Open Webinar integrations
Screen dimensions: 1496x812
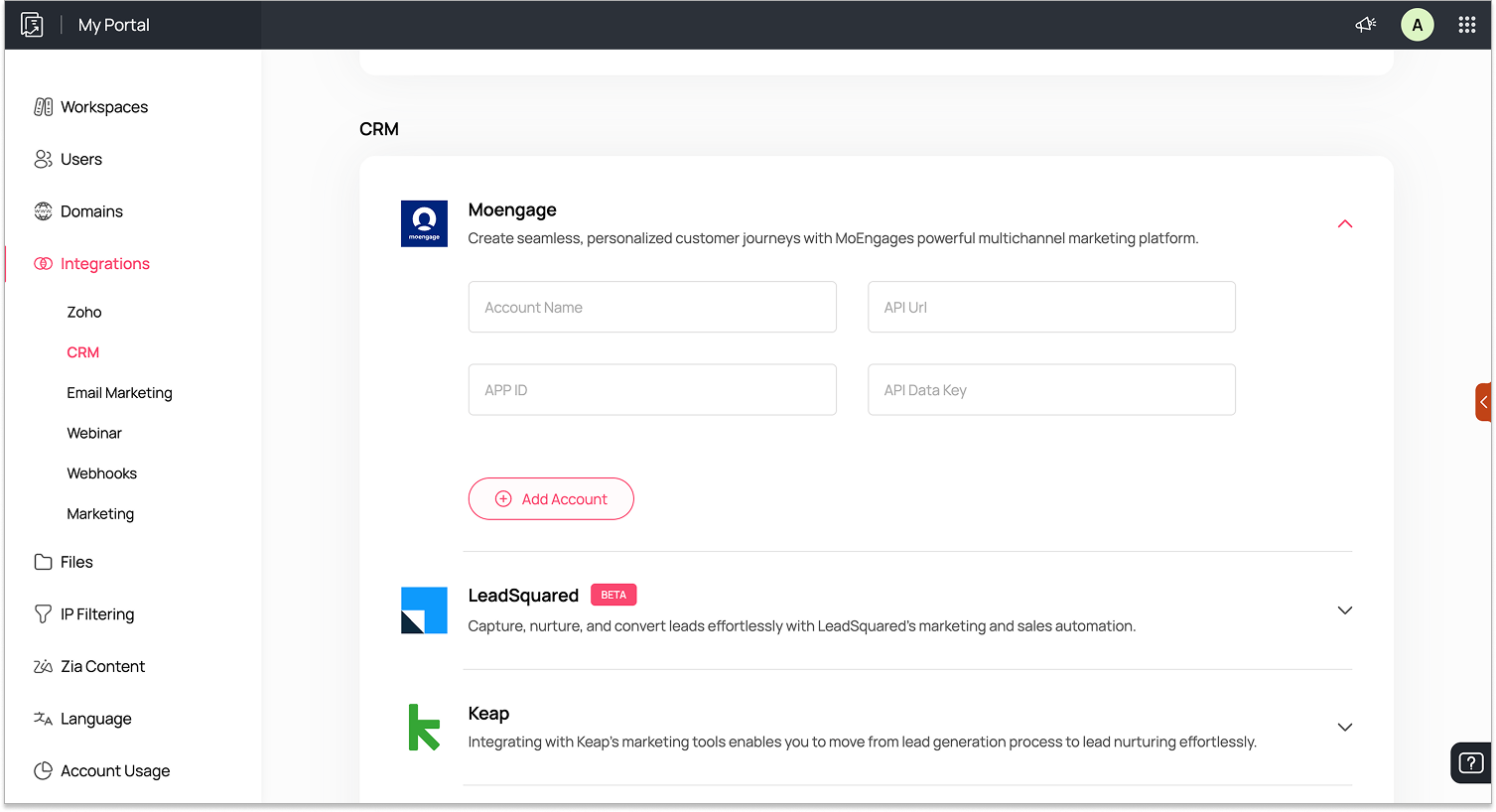pyautogui.click(x=94, y=433)
